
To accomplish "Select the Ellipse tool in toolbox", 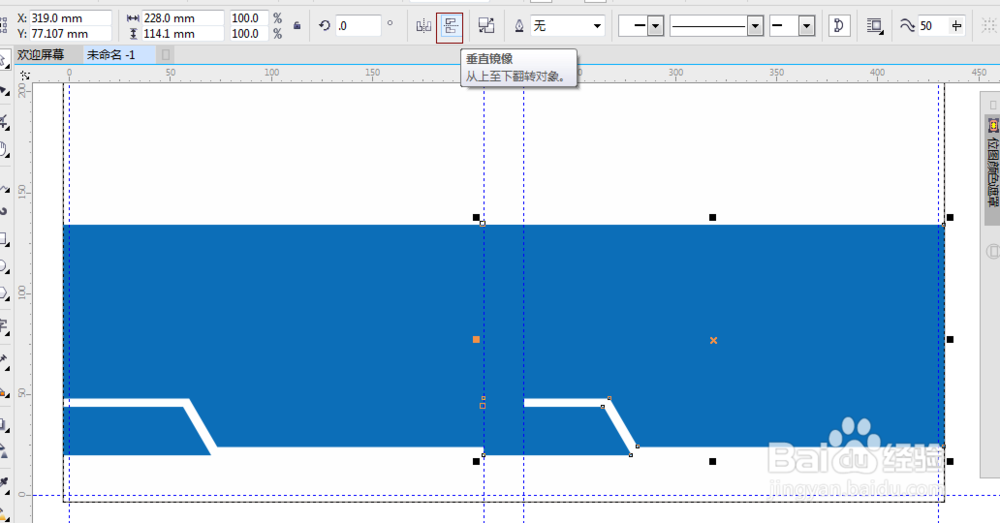I will (x=4, y=266).
